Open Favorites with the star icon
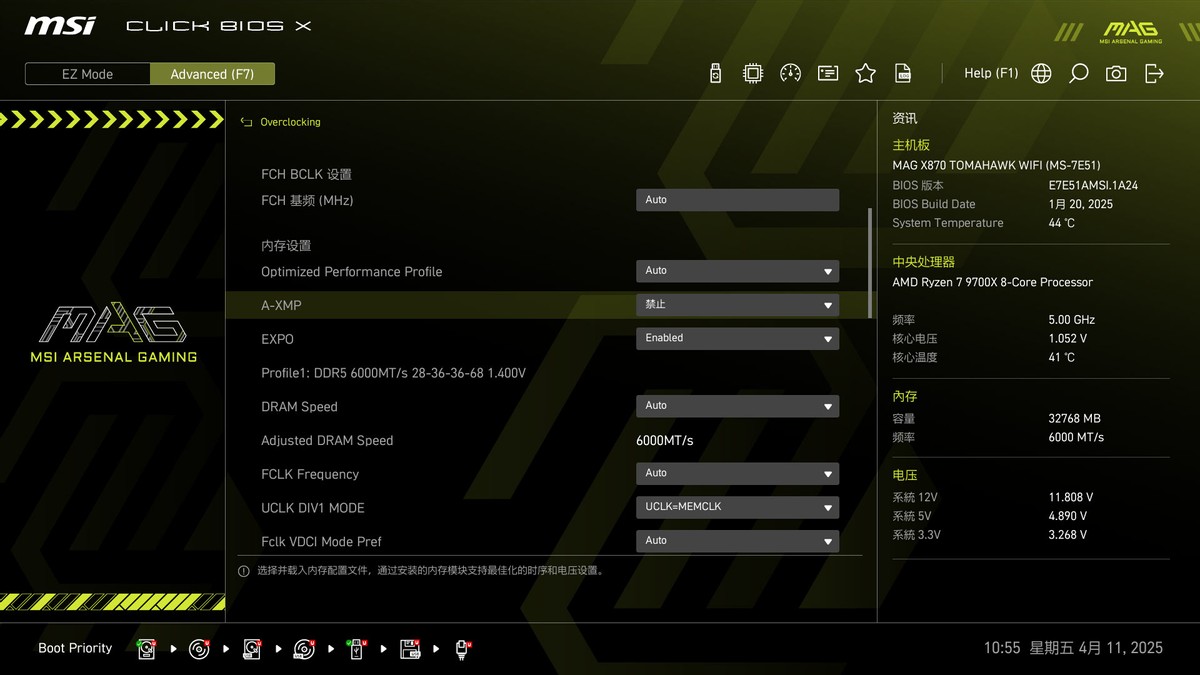This screenshot has height=675, width=1200. tap(866, 73)
